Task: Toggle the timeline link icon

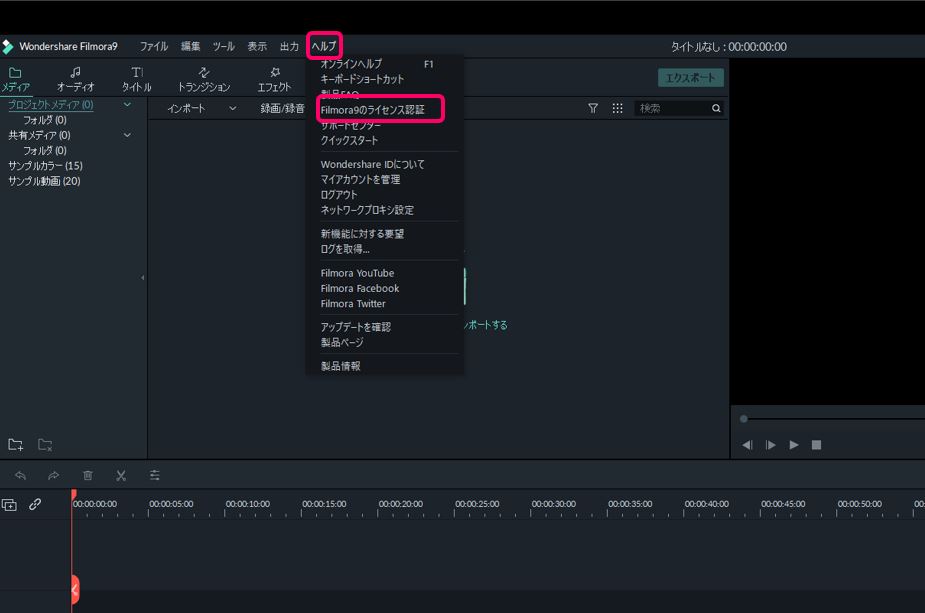Action: coord(35,504)
